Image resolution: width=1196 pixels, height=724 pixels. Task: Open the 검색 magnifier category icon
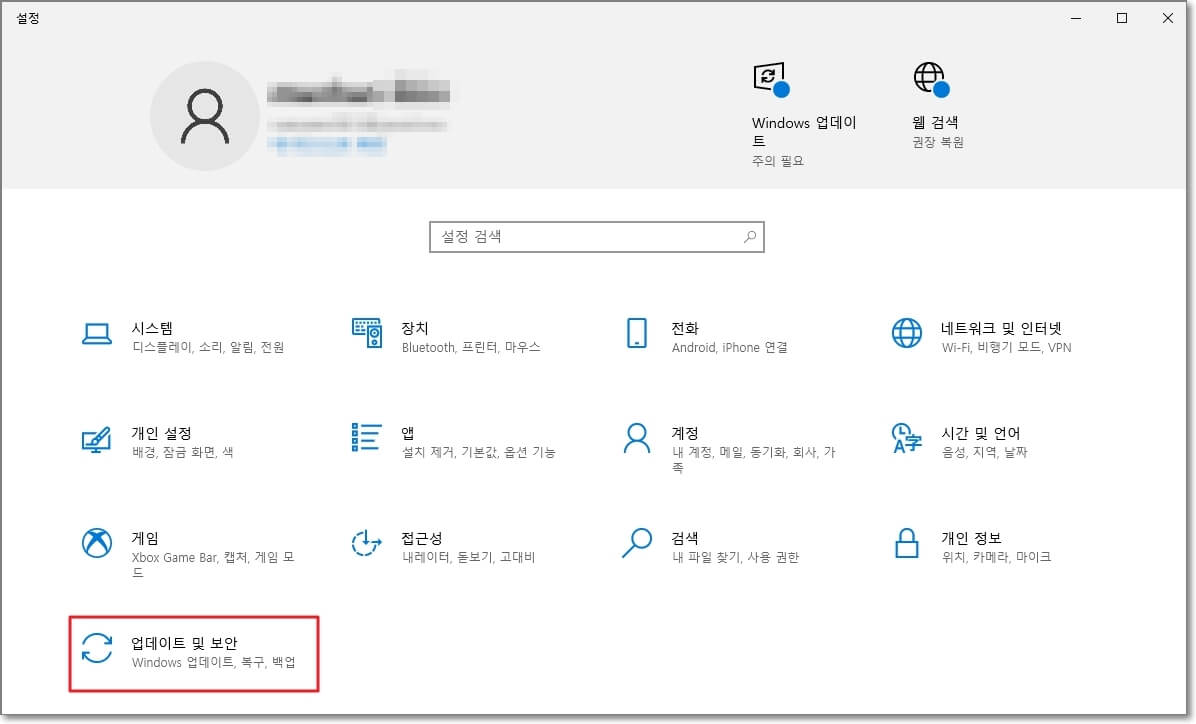click(637, 543)
